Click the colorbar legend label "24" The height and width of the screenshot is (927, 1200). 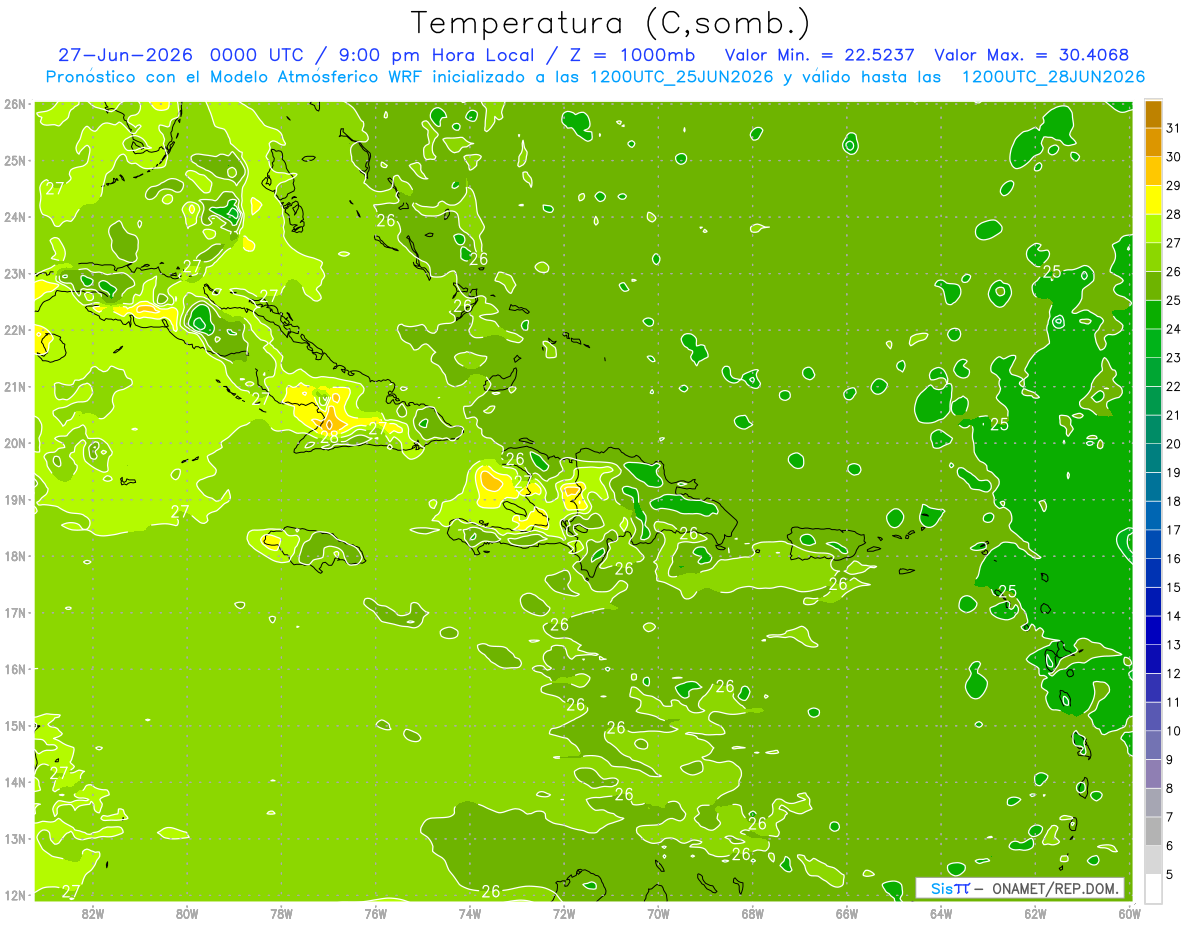pos(1173,329)
